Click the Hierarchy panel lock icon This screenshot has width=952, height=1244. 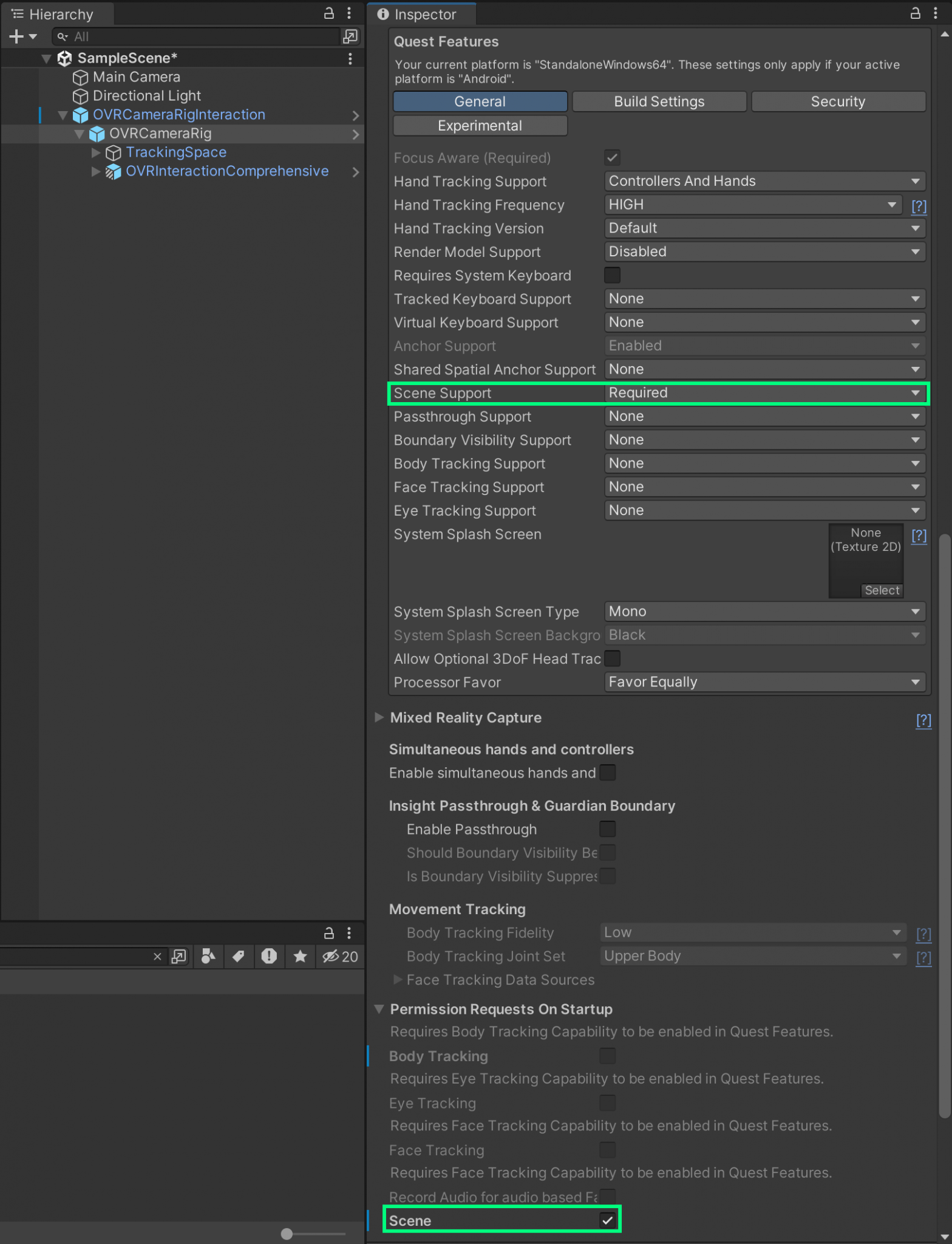pos(328,13)
